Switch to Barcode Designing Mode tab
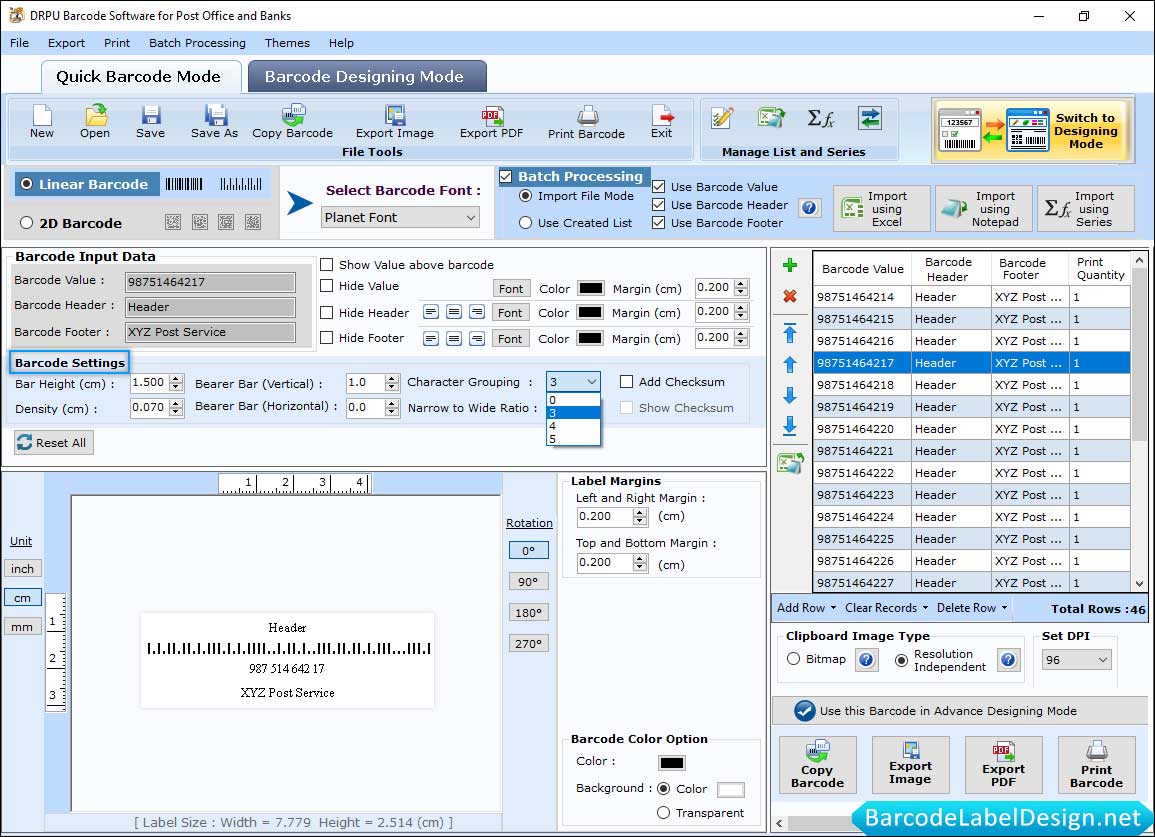1155x837 pixels. 367,77
